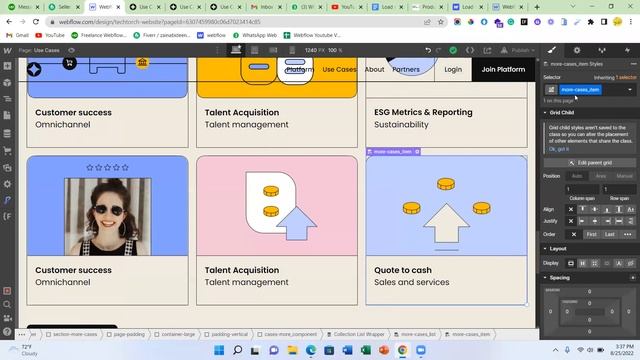Select the tablet breakpoint icon

click(255, 50)
